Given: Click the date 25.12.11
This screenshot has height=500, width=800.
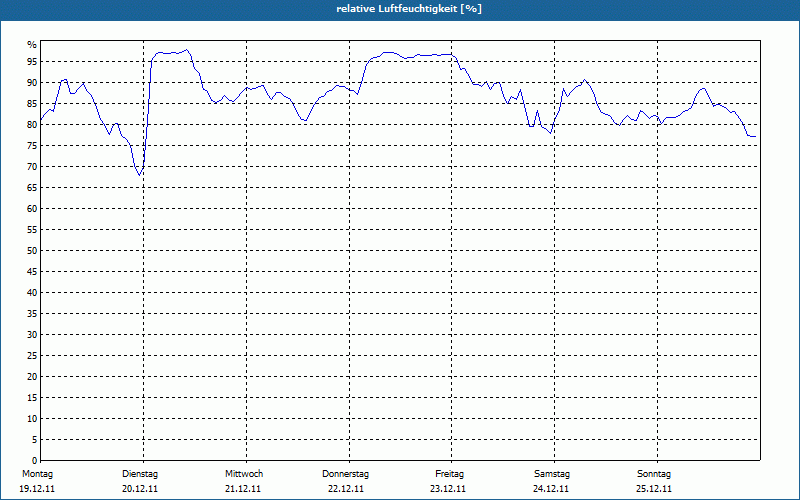Looking at the screenshot, I should click(x=654, y=489).
